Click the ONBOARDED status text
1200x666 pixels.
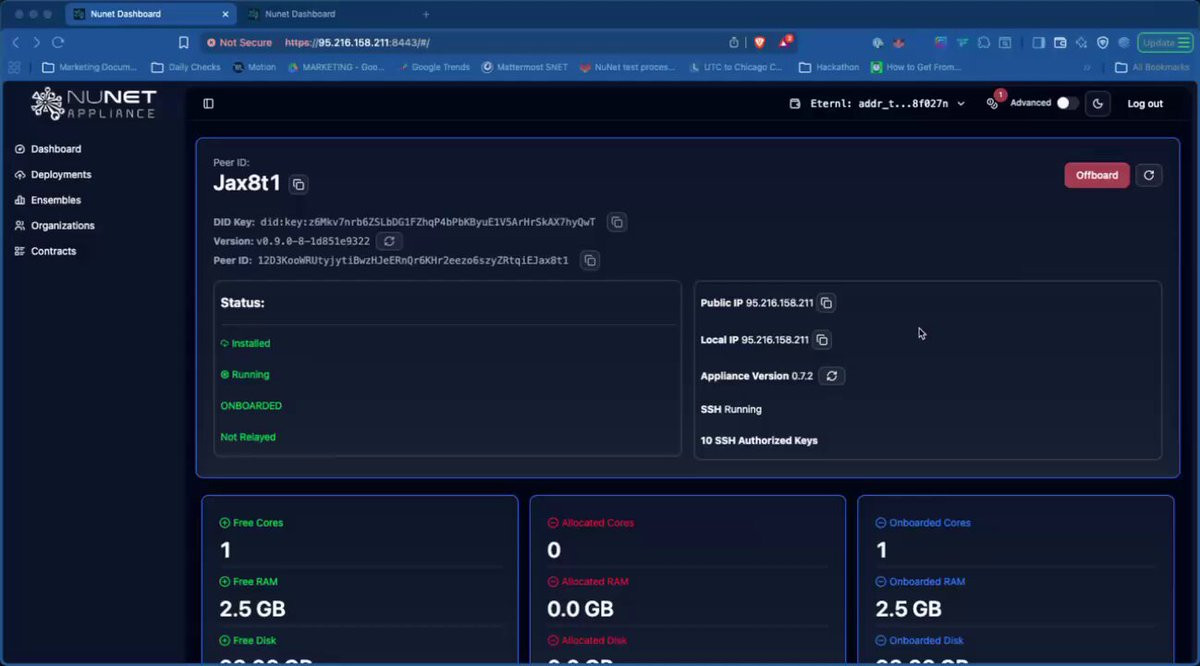coord(251,406)
